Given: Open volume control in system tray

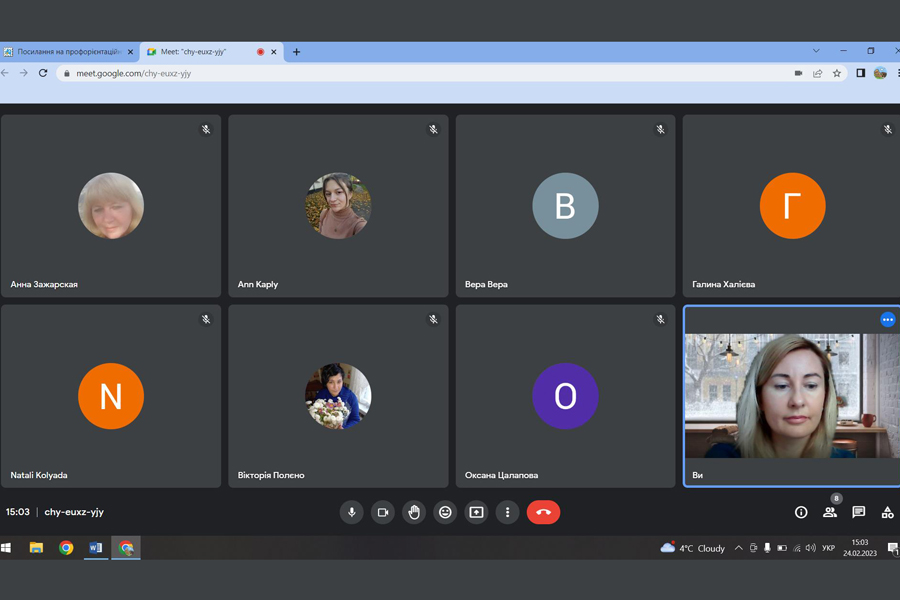Looking at the screenshot, I should pyautogui.click(x=810, y=548).
